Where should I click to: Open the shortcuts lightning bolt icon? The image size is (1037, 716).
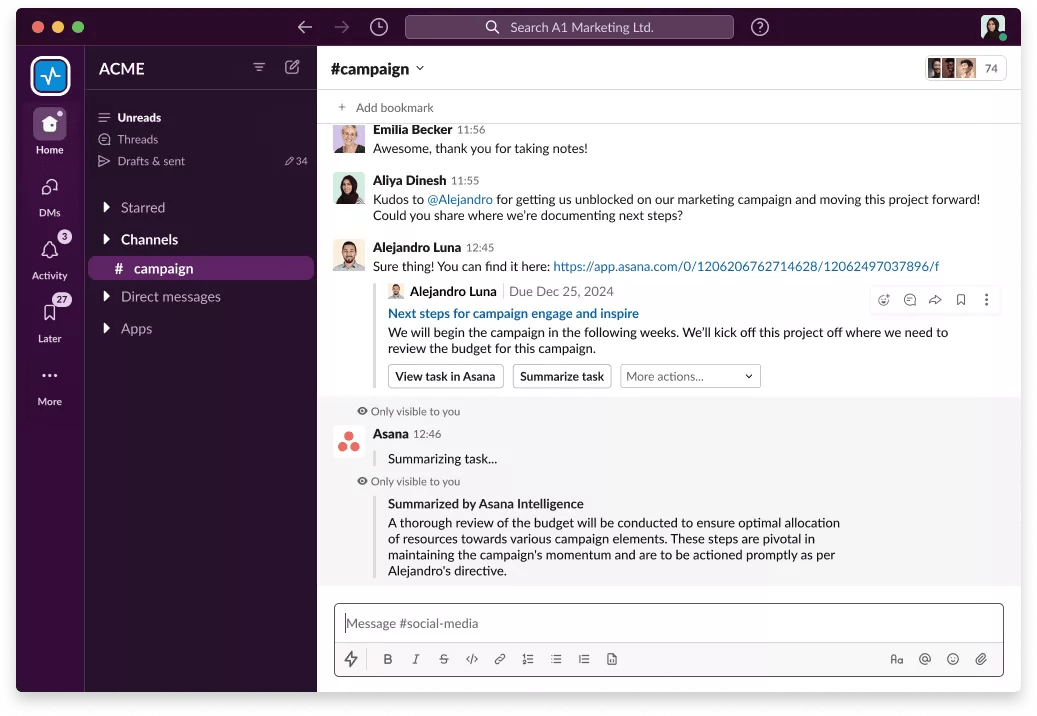351,659
